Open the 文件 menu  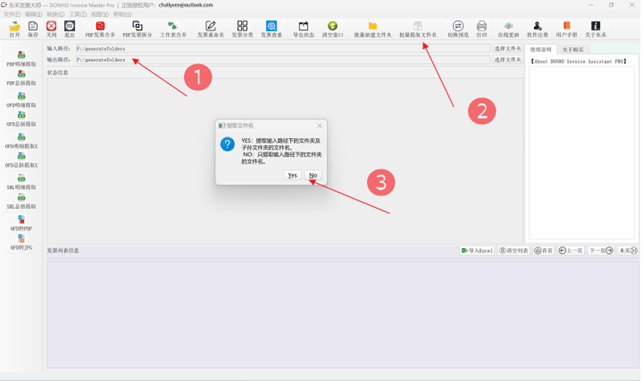(12, 14)
